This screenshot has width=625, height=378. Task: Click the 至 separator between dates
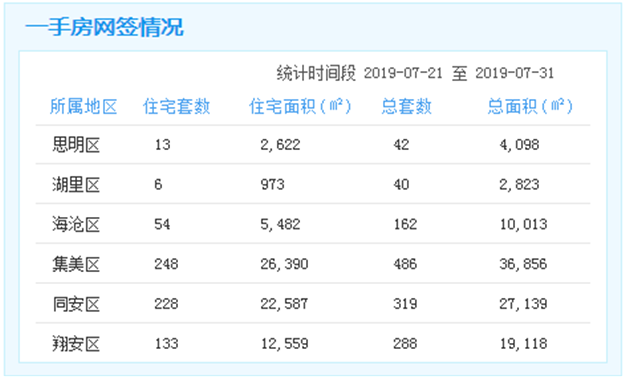(459, 73)
